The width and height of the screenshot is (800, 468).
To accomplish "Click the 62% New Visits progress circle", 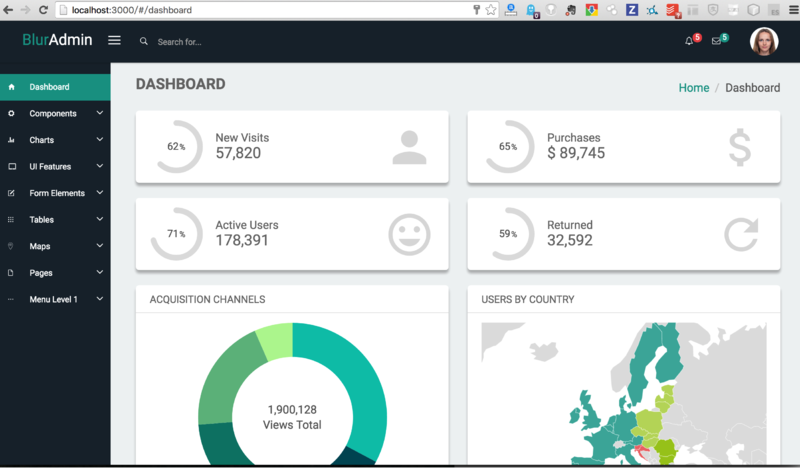I will point(176,147).
